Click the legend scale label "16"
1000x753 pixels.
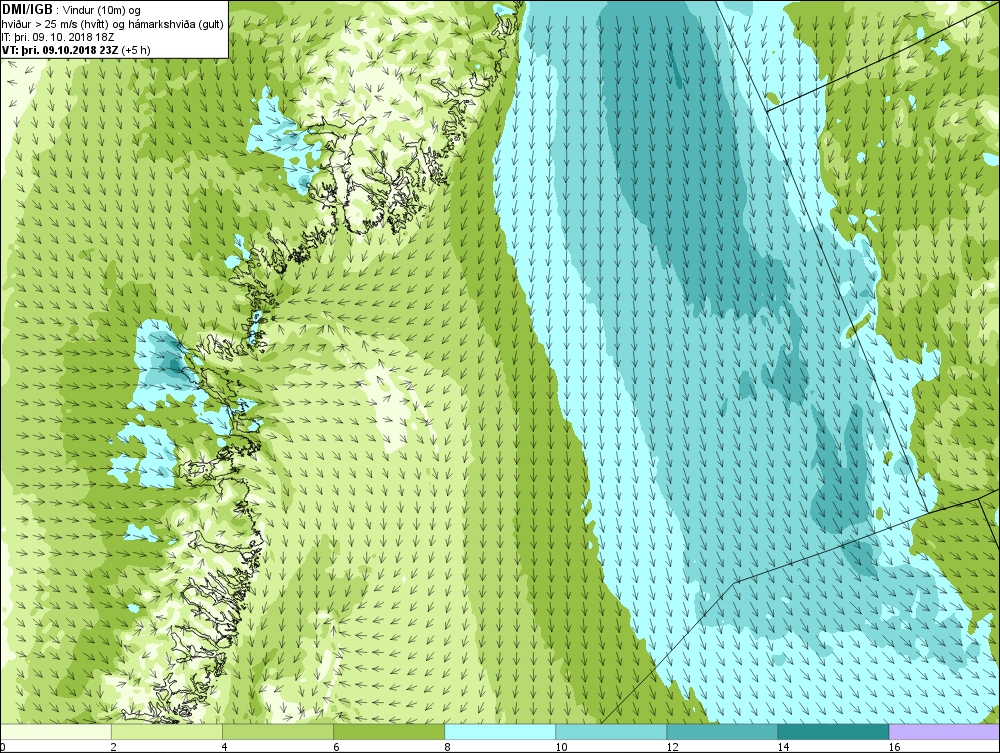pyautogui.click(x=894, y=747)
